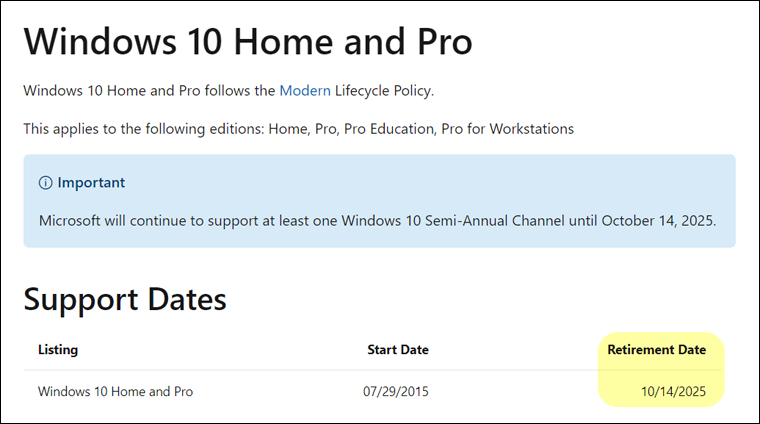Click the Important info circle icon
Image resolution: width=760 pixels, height=424 pixels.
point(46,183)
